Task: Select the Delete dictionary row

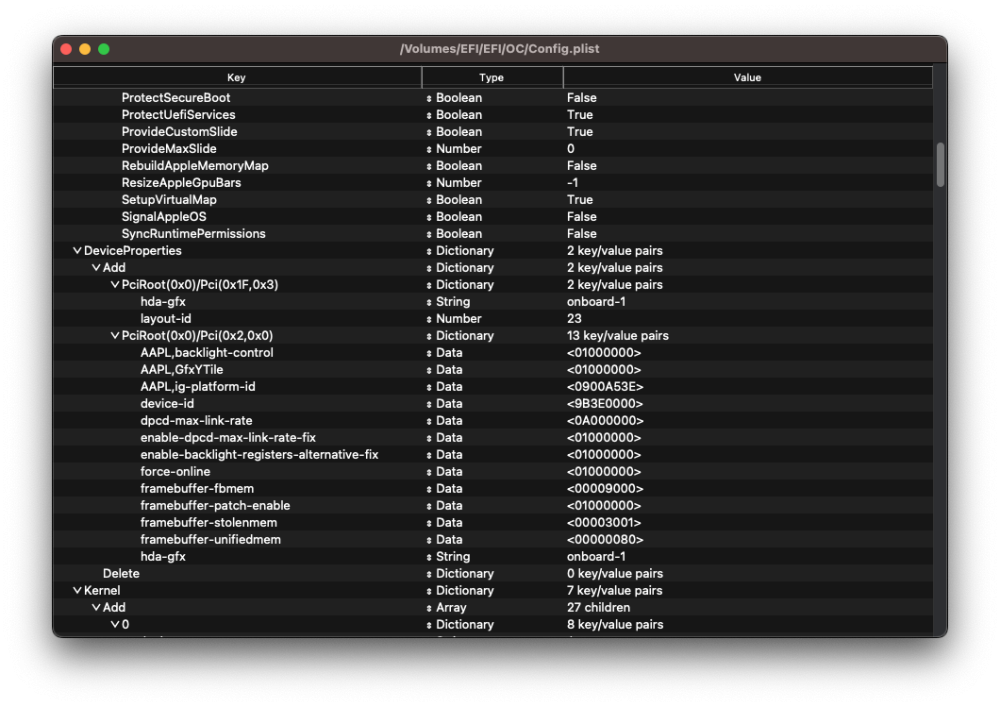Action: [x=121, y=574]
